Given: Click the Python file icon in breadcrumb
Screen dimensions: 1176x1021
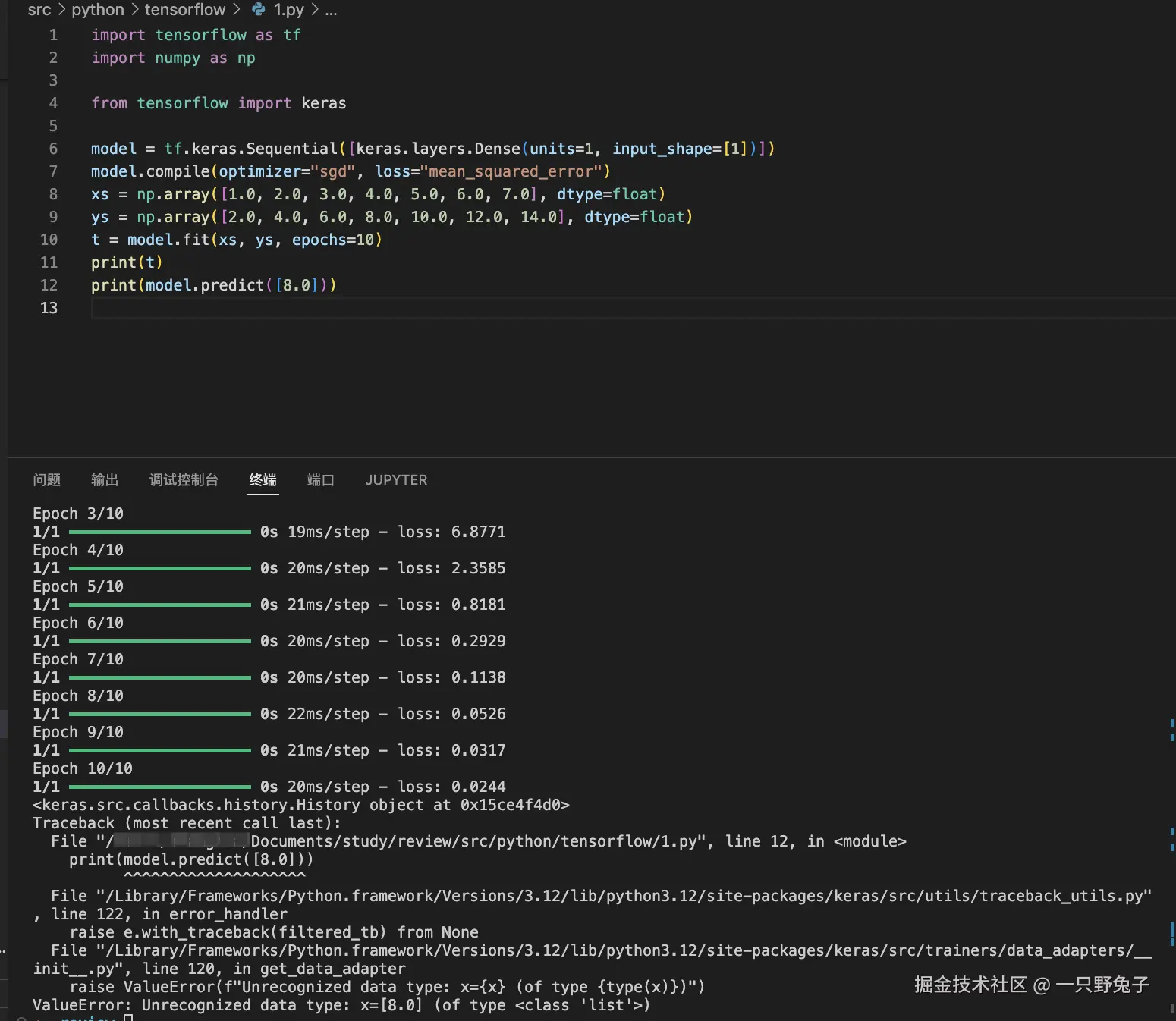Looking at the screenshot, I should tap(259, 10).
